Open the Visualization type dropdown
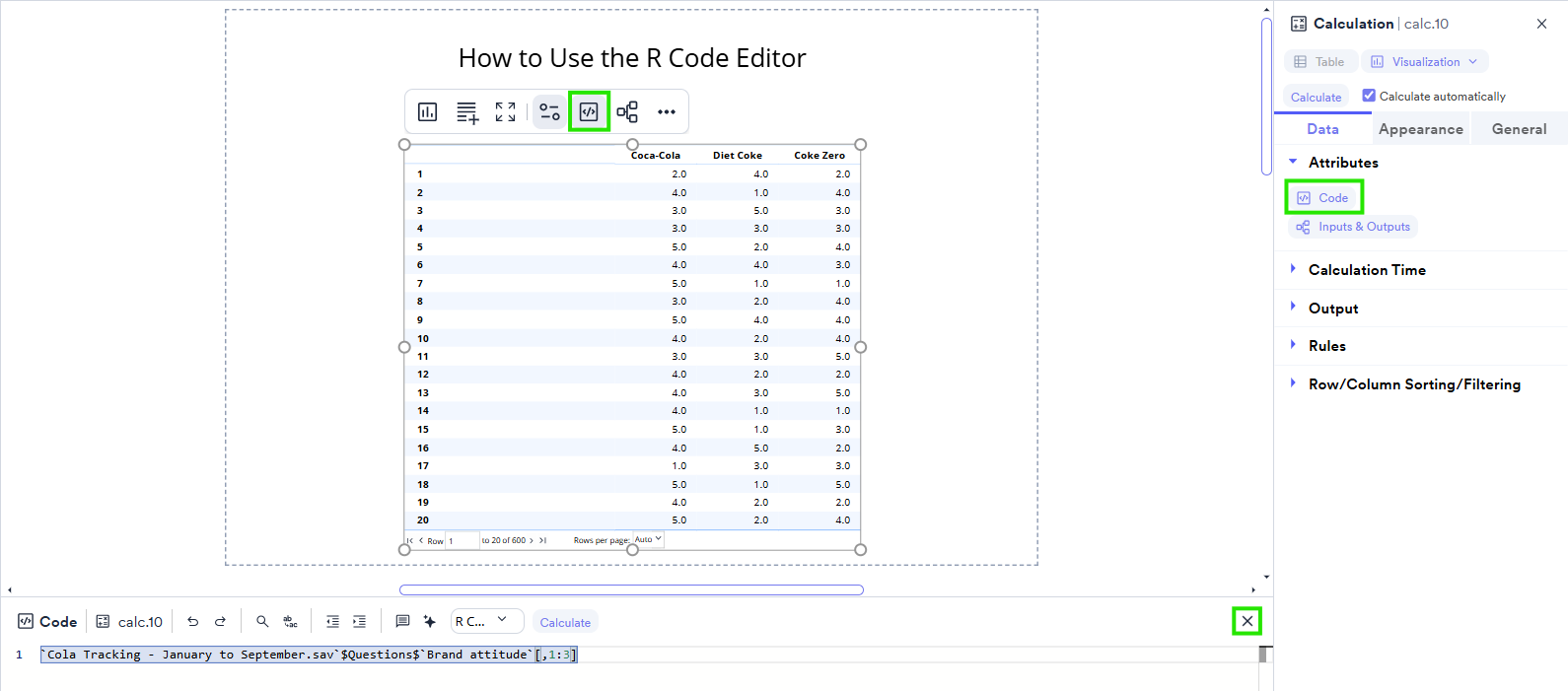The width and height of the screenshot is (1568, 691). (1425, 61)
